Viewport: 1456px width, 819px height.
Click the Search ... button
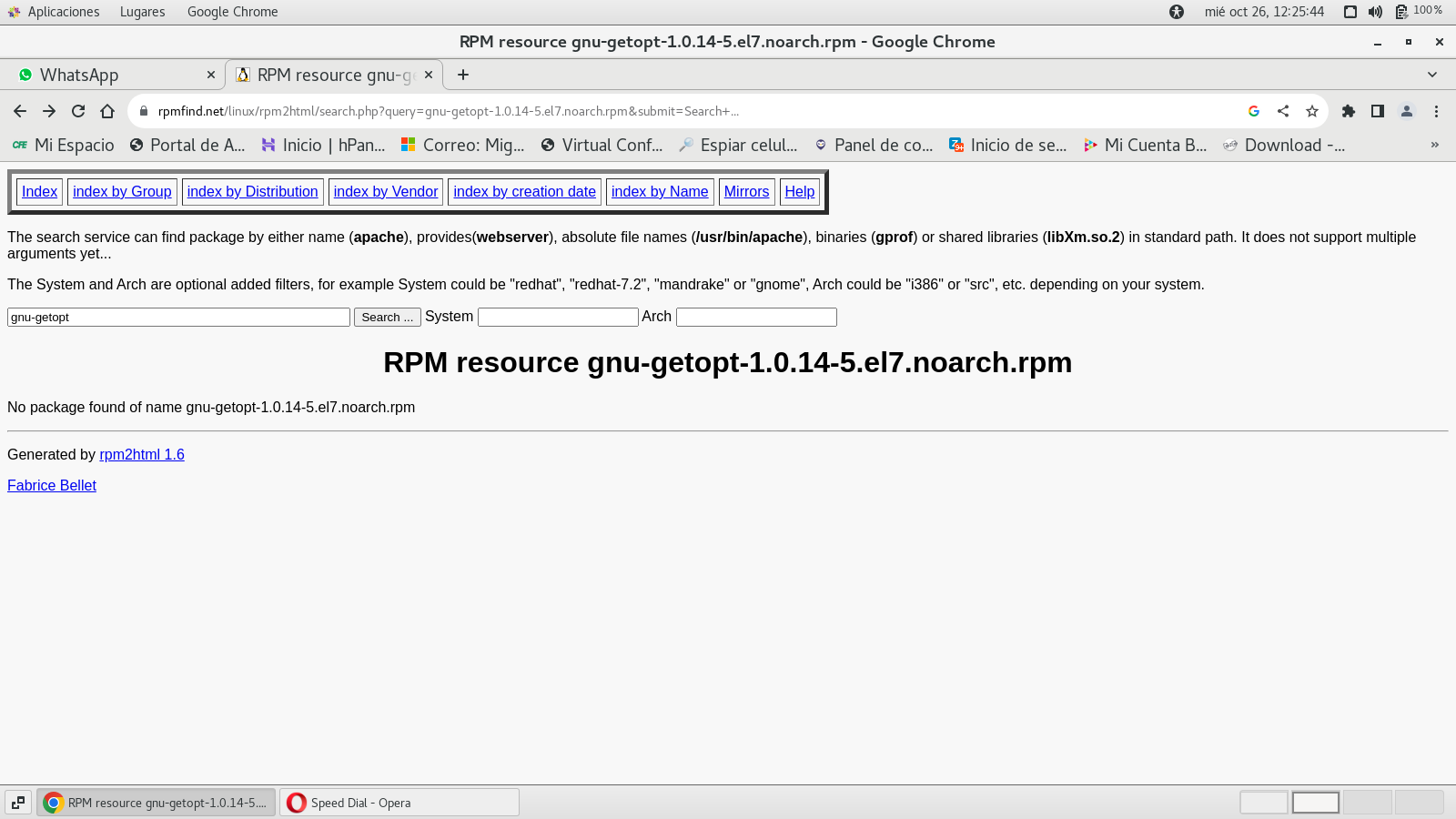coord(387,317)
